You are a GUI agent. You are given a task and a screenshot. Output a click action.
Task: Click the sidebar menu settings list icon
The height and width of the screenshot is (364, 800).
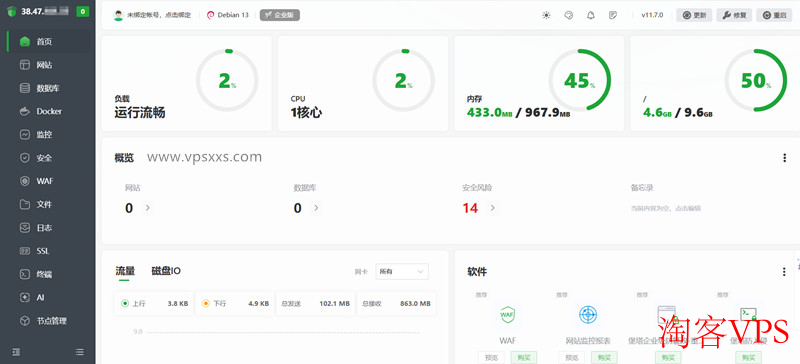pyautogui.click(x=79, y=352)
